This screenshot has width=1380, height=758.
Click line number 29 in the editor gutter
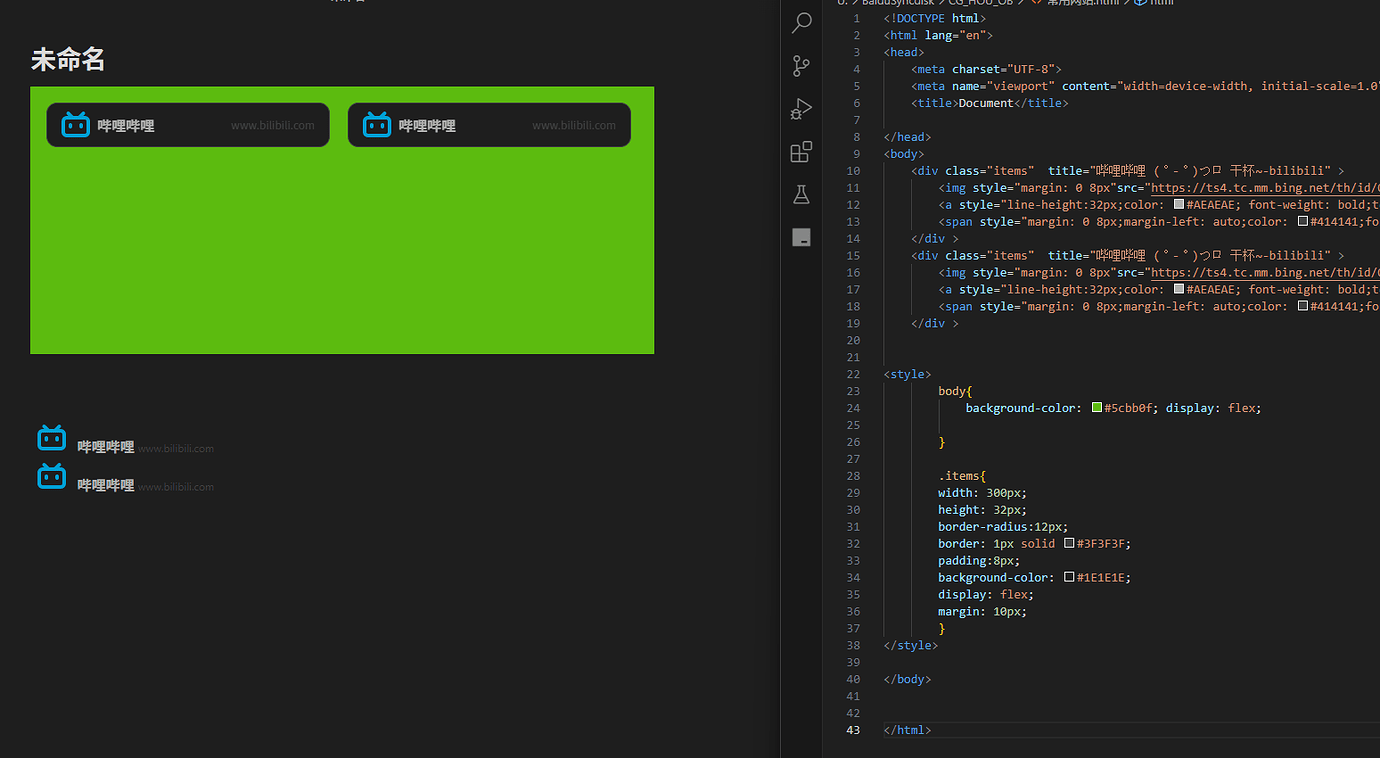(853, 492)
